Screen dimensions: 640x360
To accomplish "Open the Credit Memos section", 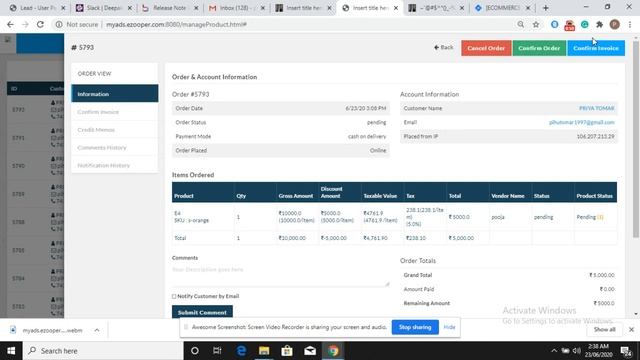I will [115, 130].
